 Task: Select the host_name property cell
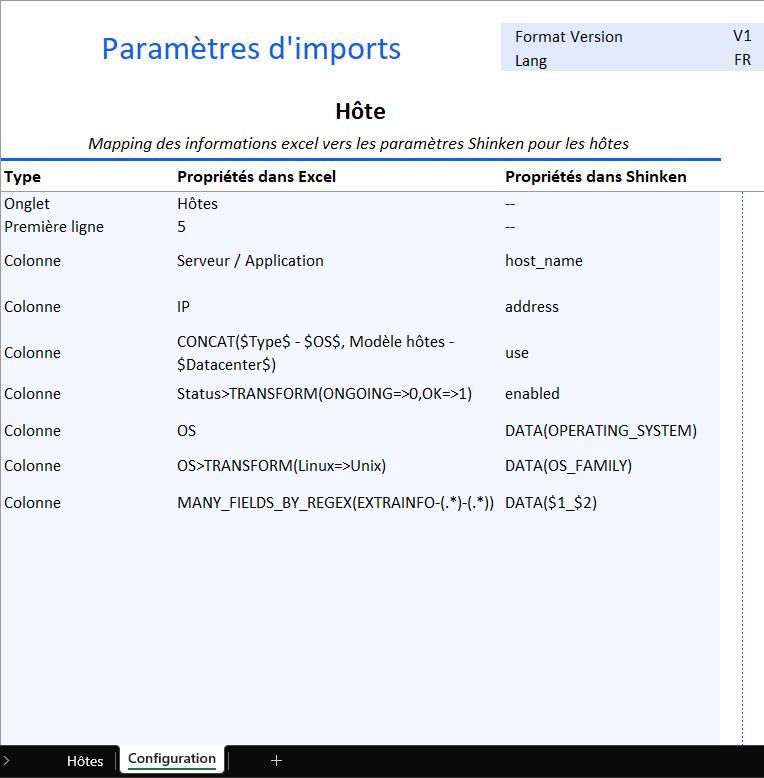544,261
